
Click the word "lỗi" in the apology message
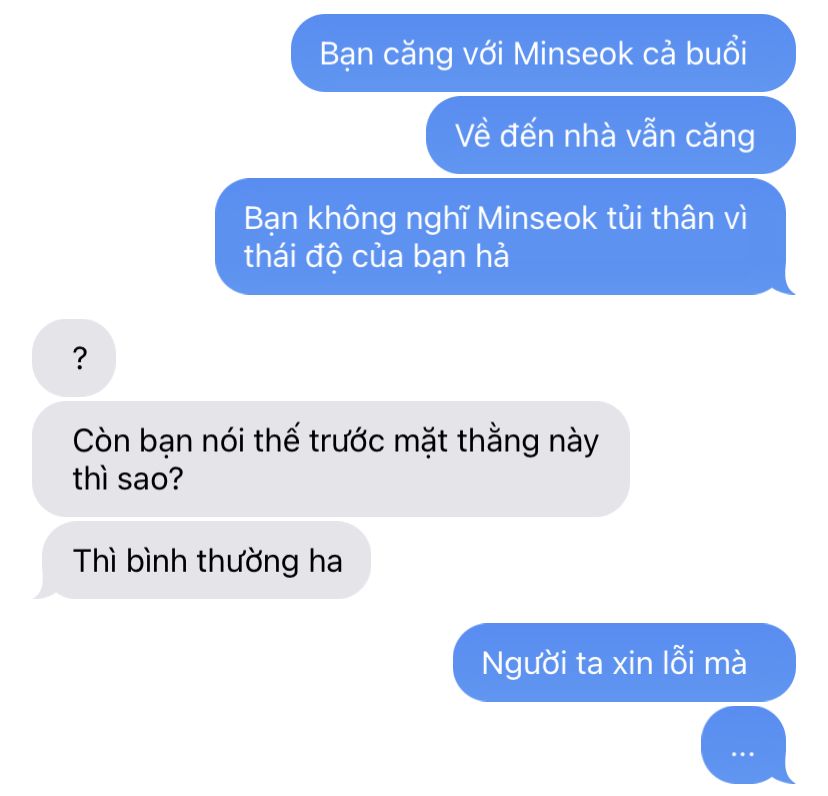pyautogui.click(x=679, y=662)
